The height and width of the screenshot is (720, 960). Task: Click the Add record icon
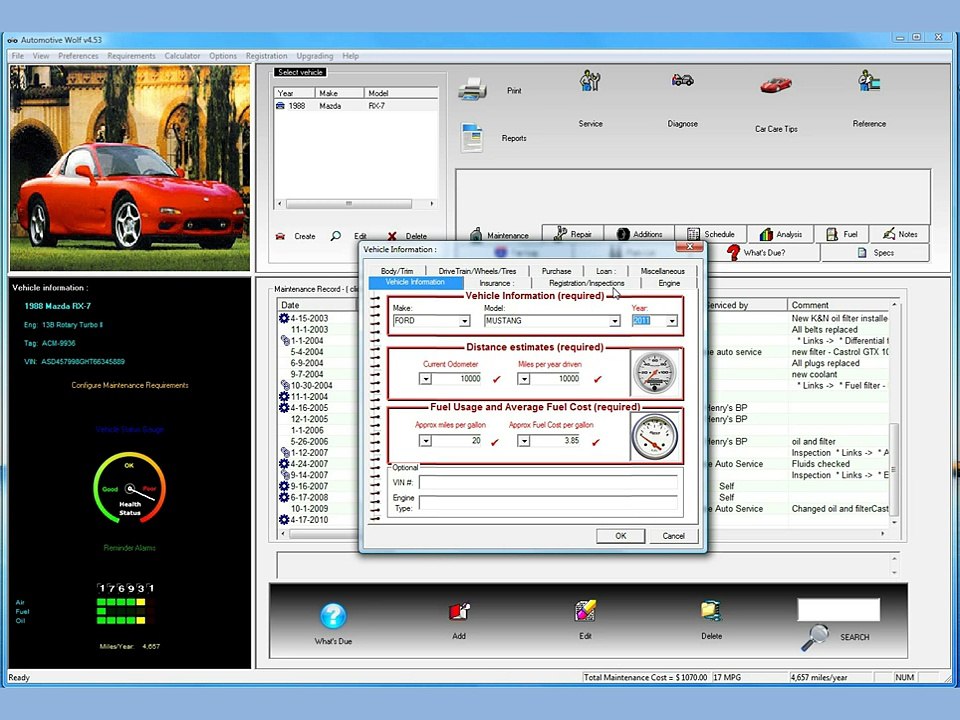coord(459,611)
